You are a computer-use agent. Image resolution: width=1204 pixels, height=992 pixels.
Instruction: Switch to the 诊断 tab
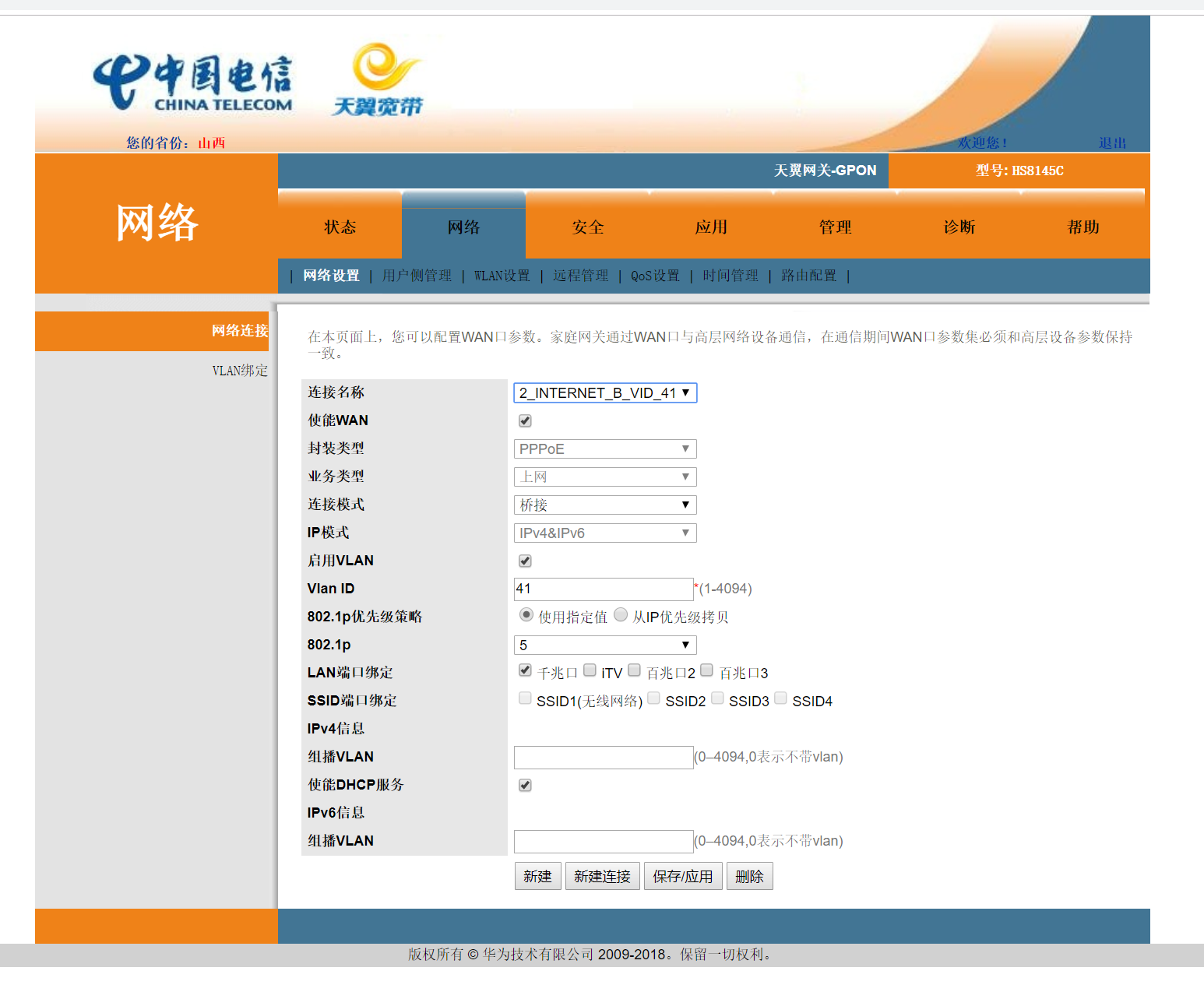(959, 227)
